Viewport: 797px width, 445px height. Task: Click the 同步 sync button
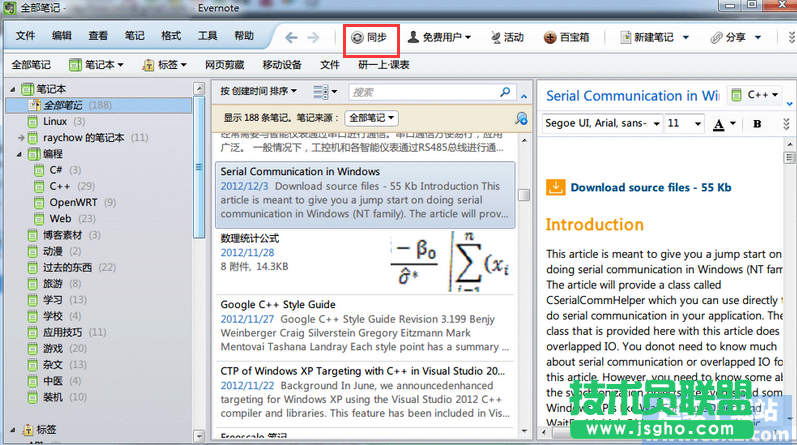(369, 38)
